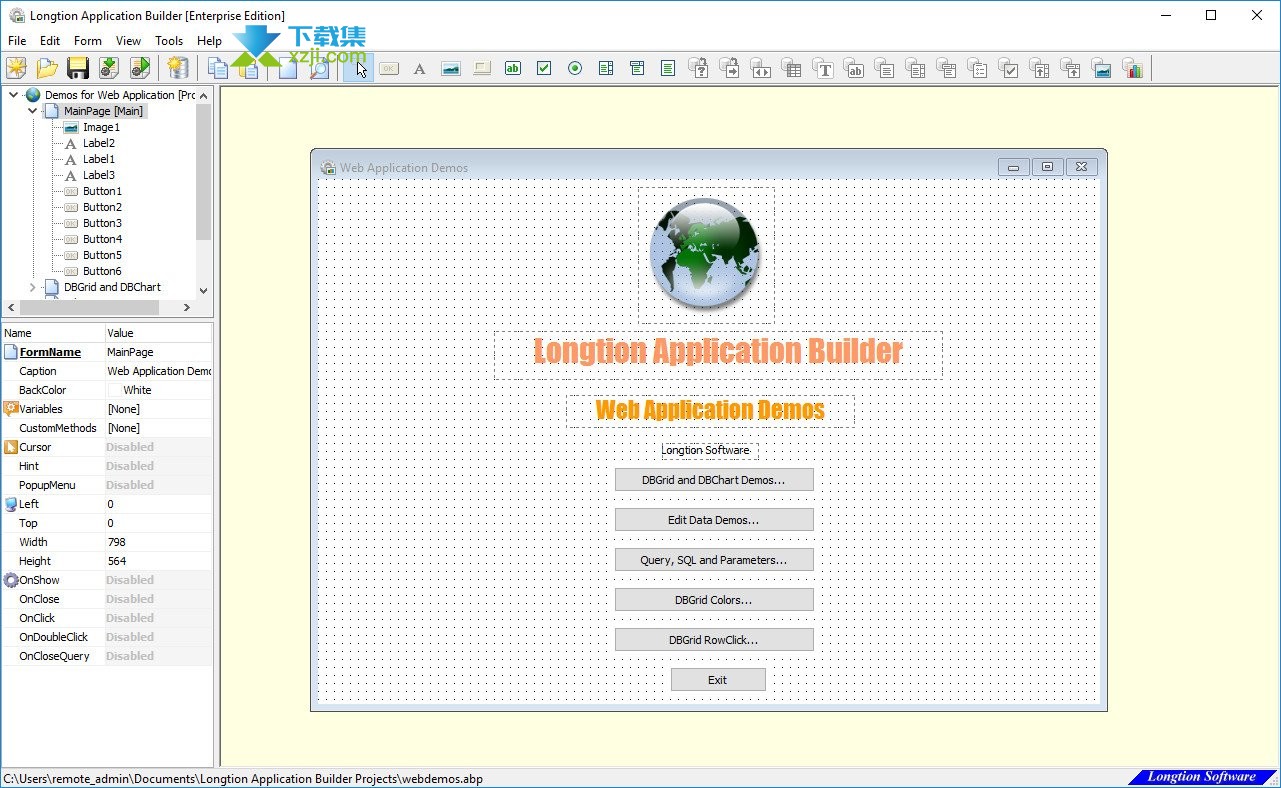Open the Form menu

point(88,41)
